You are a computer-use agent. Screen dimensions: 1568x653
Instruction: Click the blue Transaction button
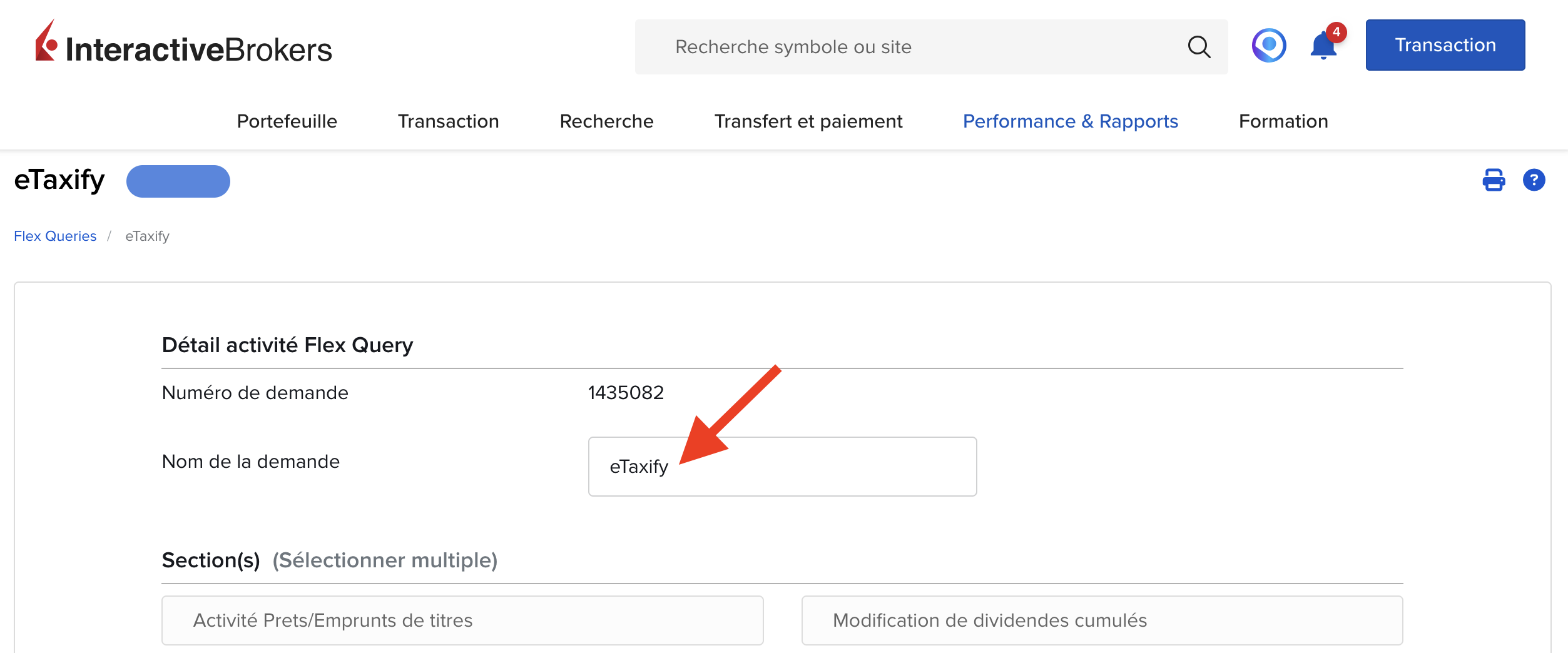pyautogui.click(x=1445, y=45)
